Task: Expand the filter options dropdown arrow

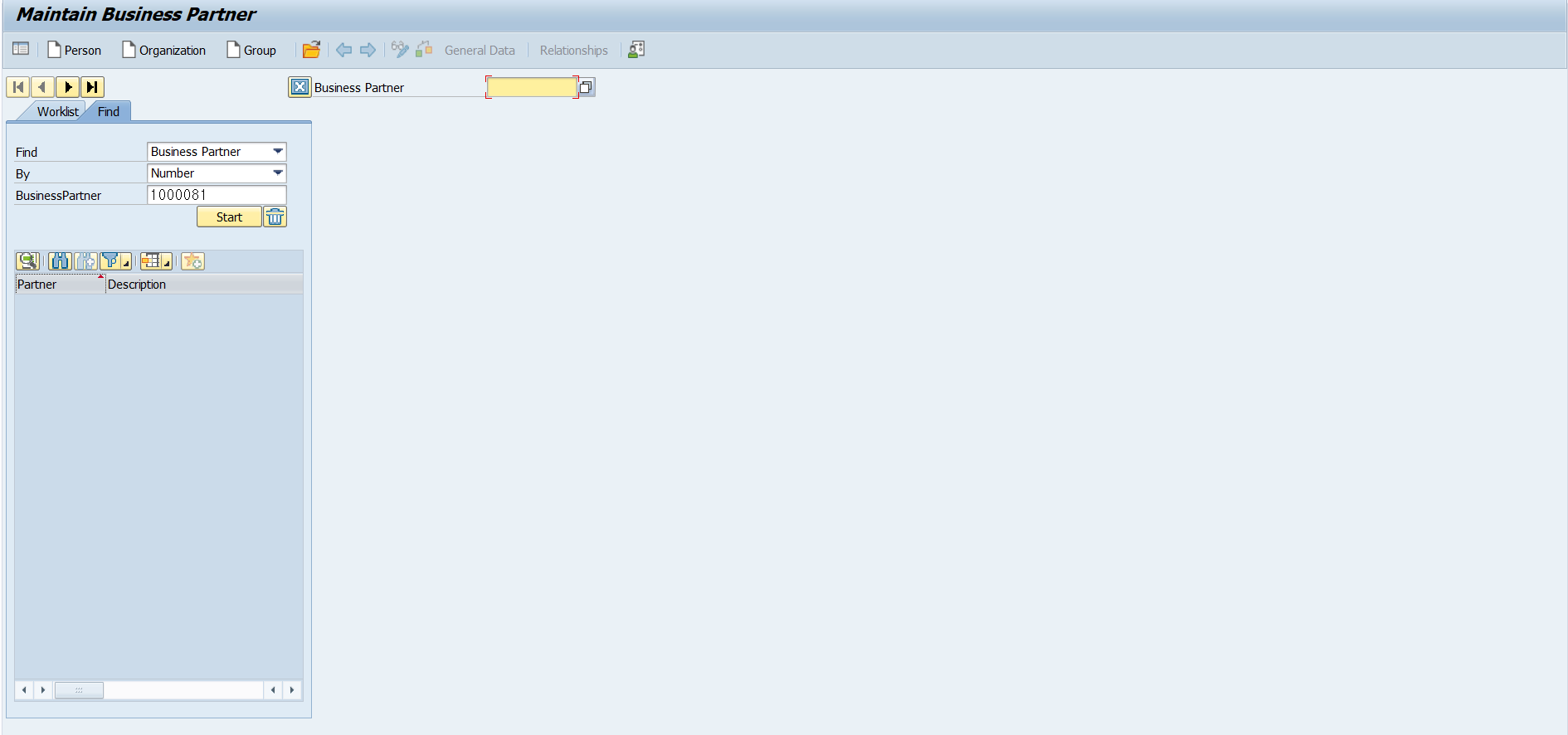Action: pyautogui.click(x=126, y=261)
